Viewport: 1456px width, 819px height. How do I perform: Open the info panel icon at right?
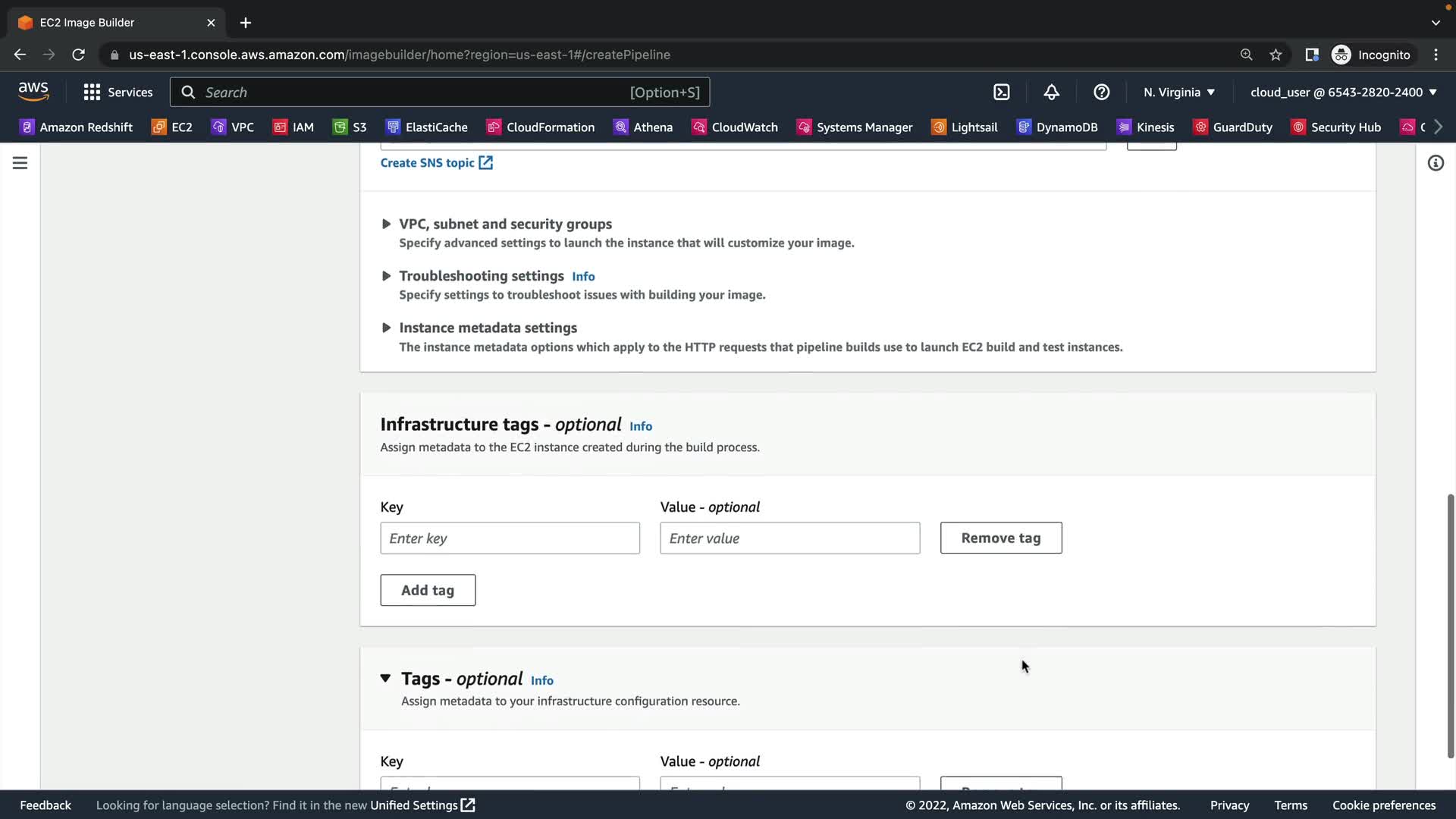[x=1436, y=163]
